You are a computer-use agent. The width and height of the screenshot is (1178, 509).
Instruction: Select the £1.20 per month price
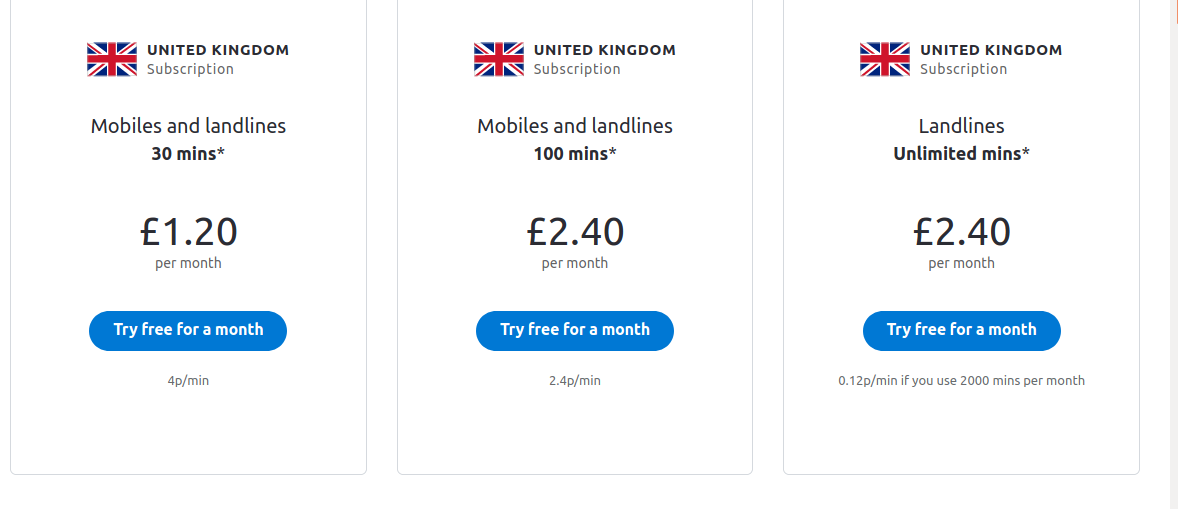click(189, 232)
